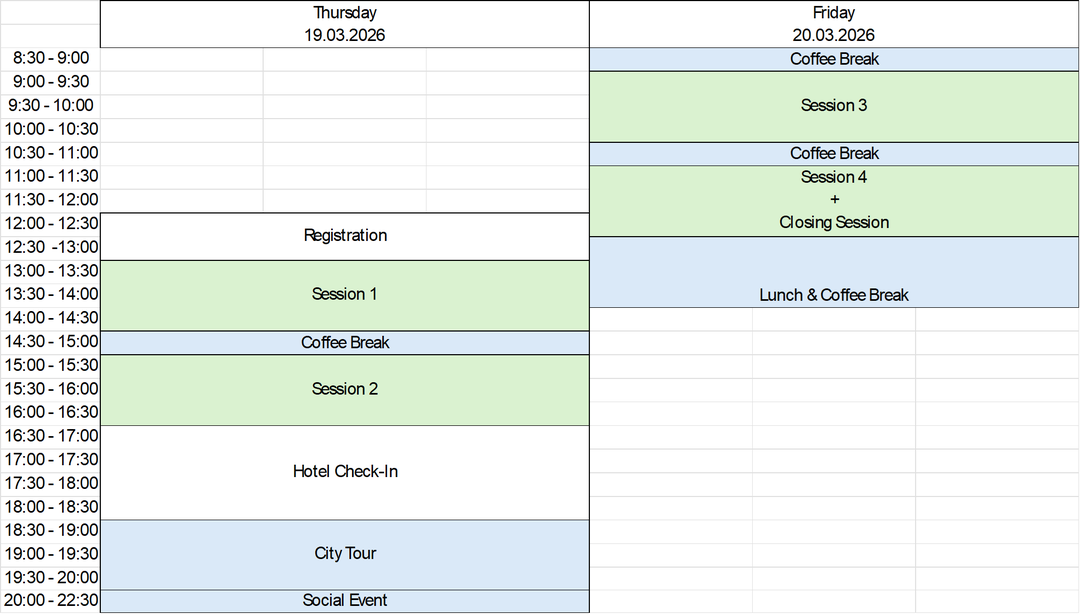Click the Hotel Check-In block
The height and width of the screenshot is (614, 1080).
(x=345, y=471)
